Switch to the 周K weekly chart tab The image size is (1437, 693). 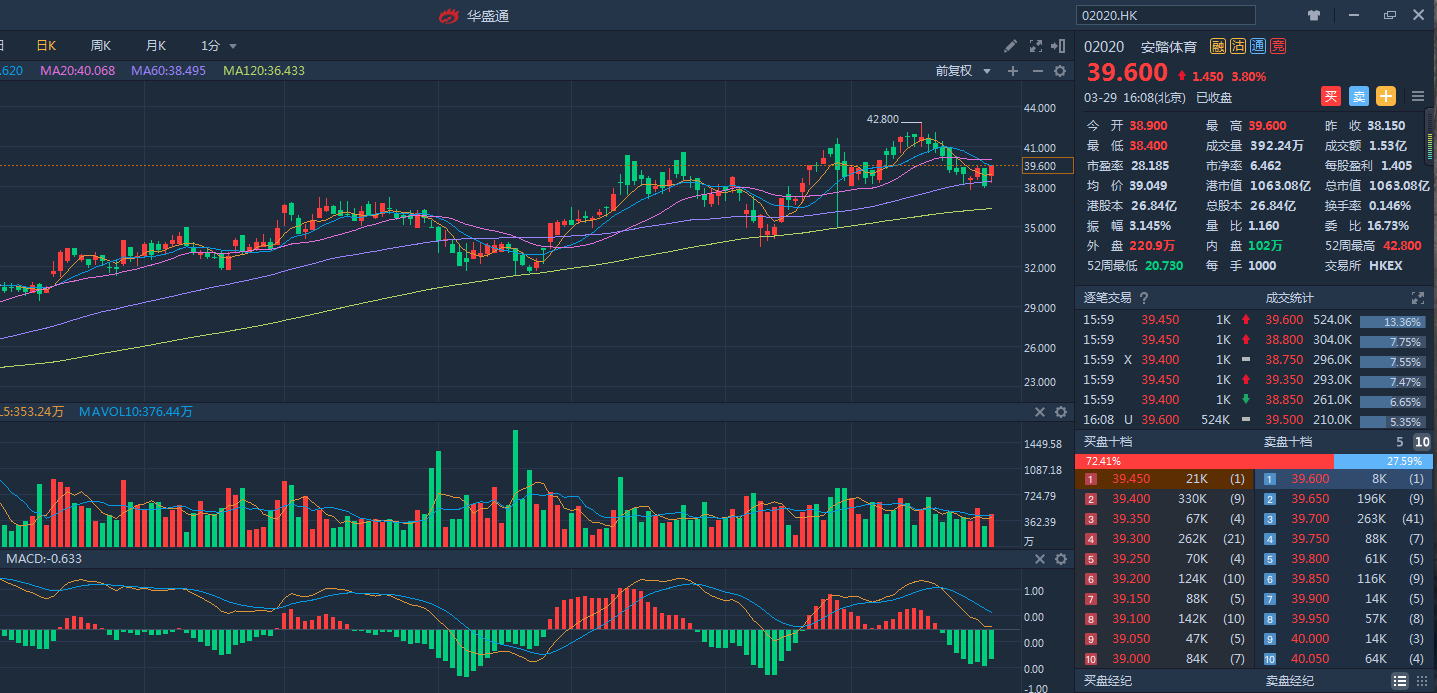[x=100, y=46]
